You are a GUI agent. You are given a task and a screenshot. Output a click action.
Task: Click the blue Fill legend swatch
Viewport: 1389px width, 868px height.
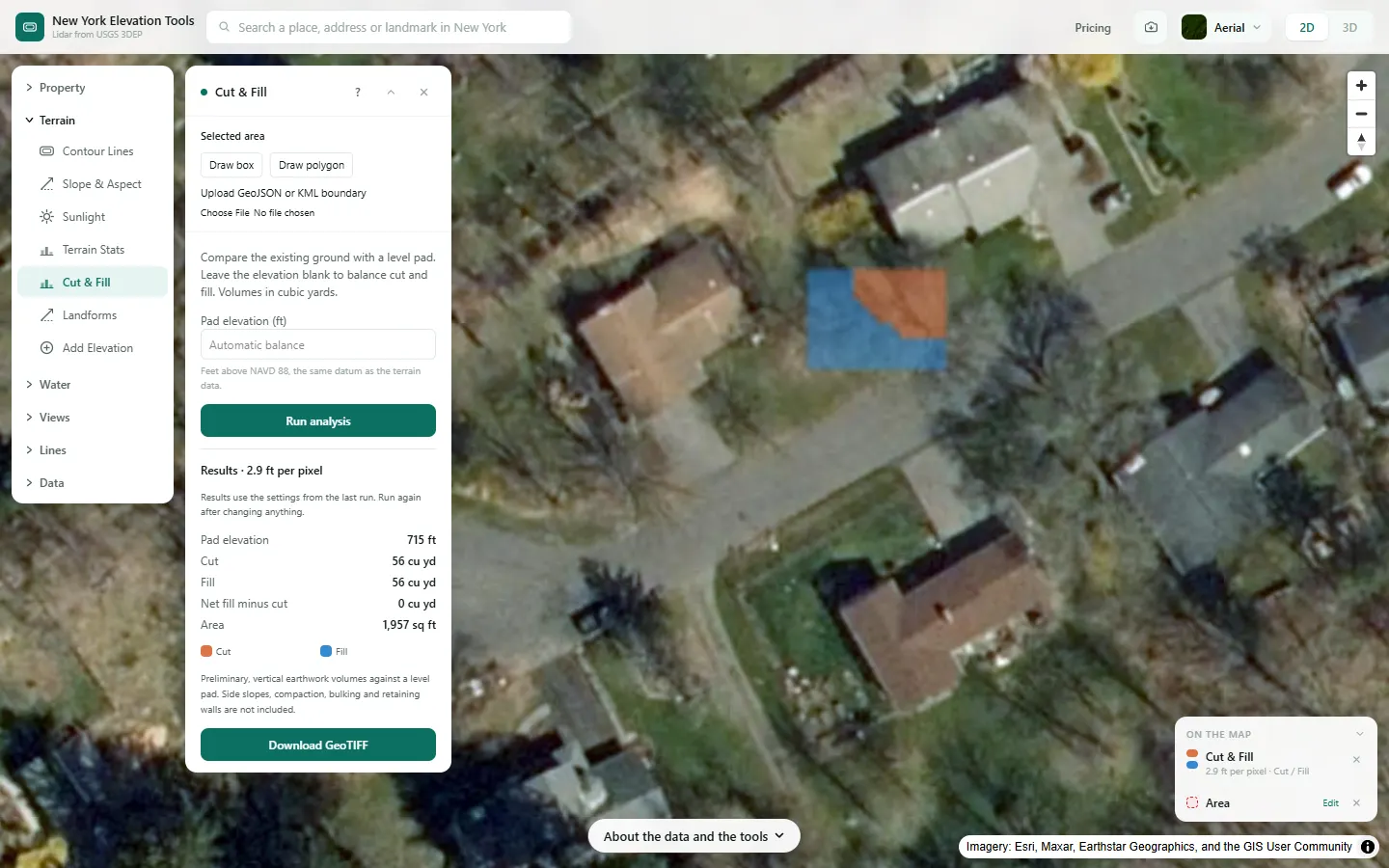(326, 652)
